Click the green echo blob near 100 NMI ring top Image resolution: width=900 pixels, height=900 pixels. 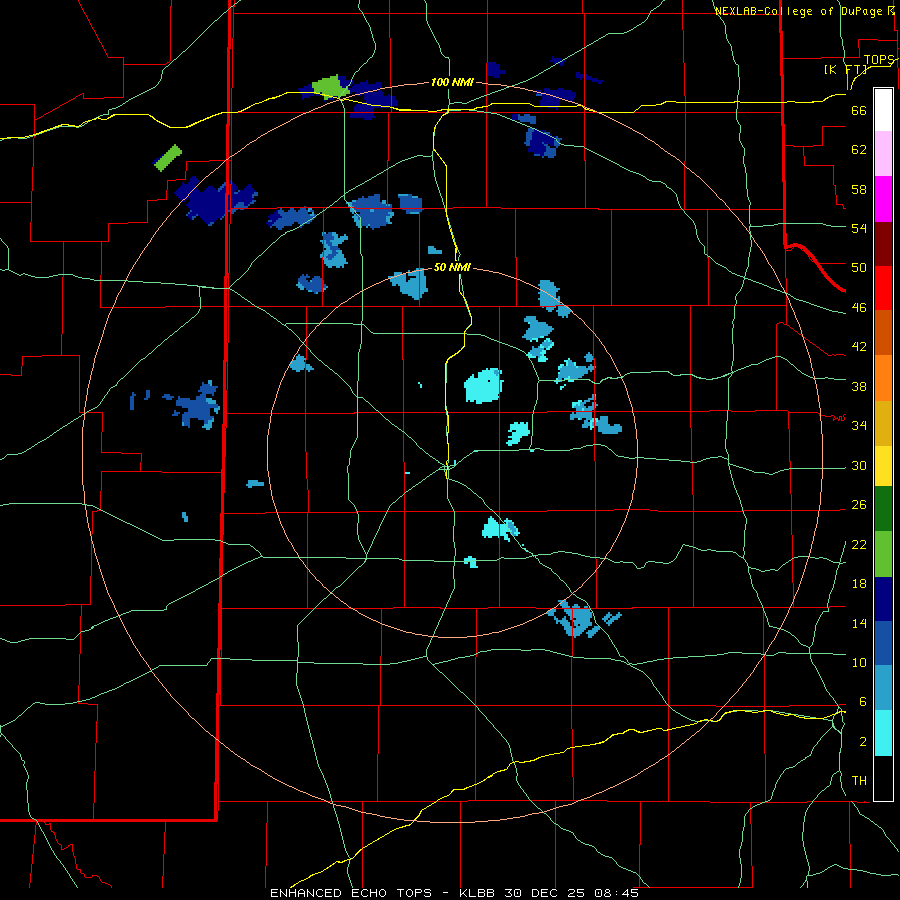pos(331,87)
